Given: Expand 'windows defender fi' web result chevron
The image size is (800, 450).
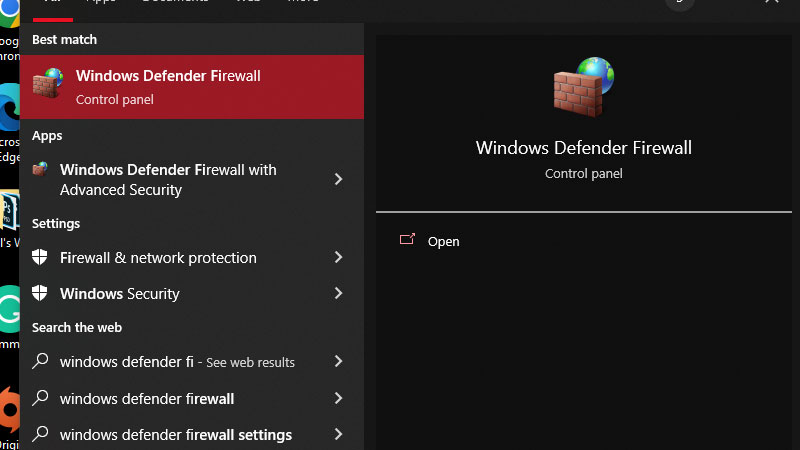Looking at the screenshot, I should tap(338, 361).
